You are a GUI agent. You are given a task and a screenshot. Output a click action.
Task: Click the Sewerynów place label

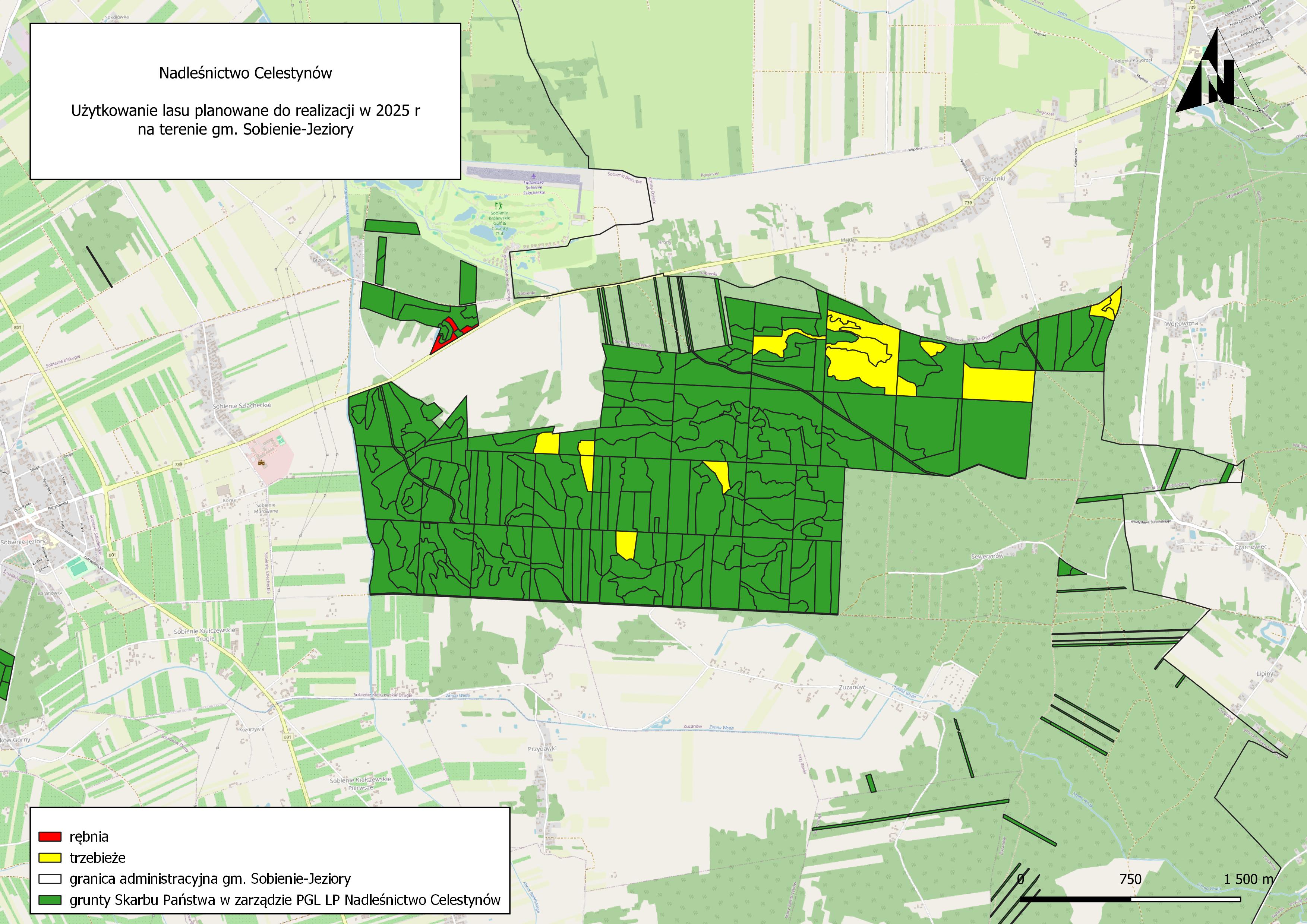click(x=987, y=556)
